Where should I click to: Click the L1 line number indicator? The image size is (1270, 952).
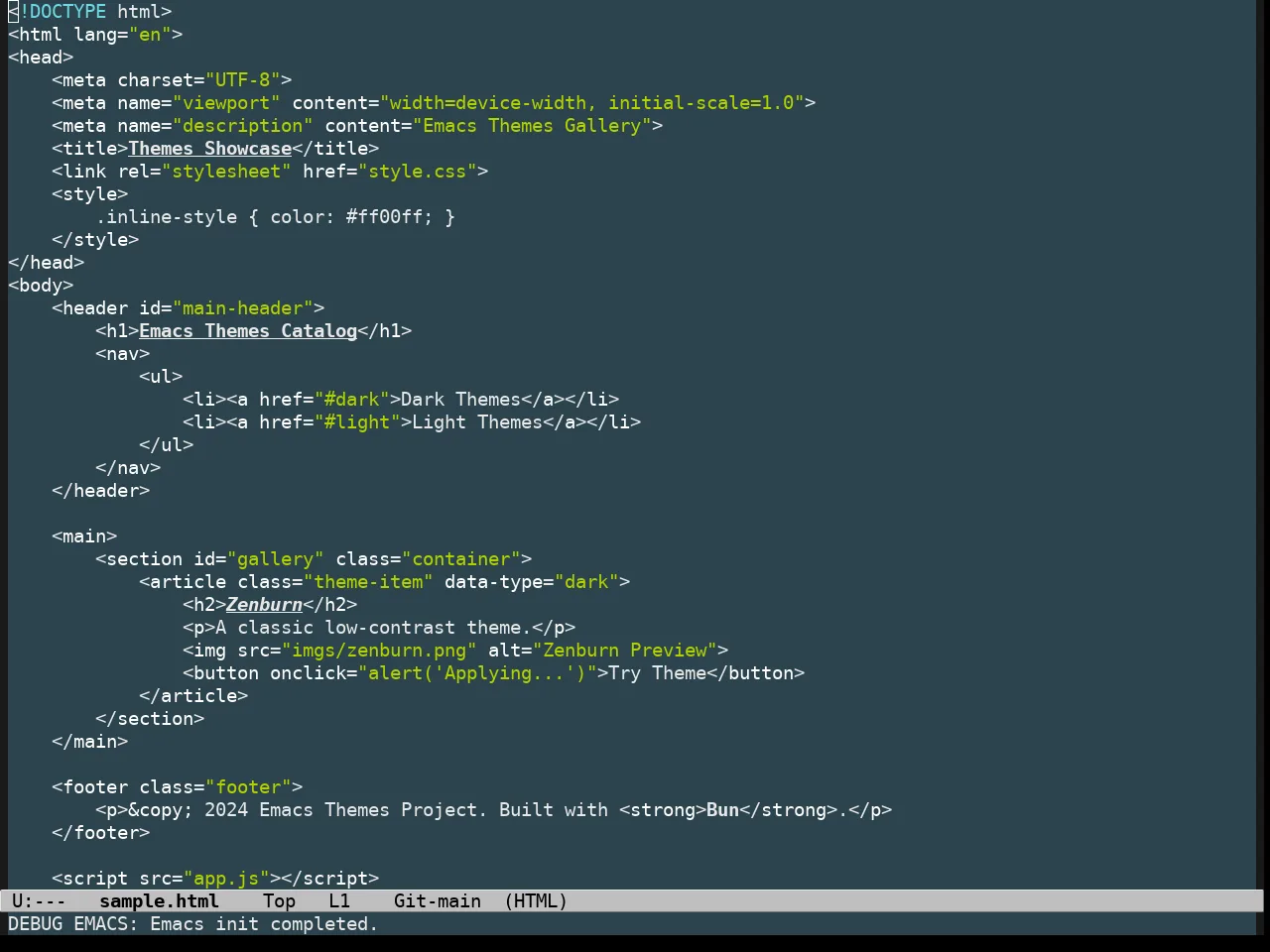coord(339,901)
